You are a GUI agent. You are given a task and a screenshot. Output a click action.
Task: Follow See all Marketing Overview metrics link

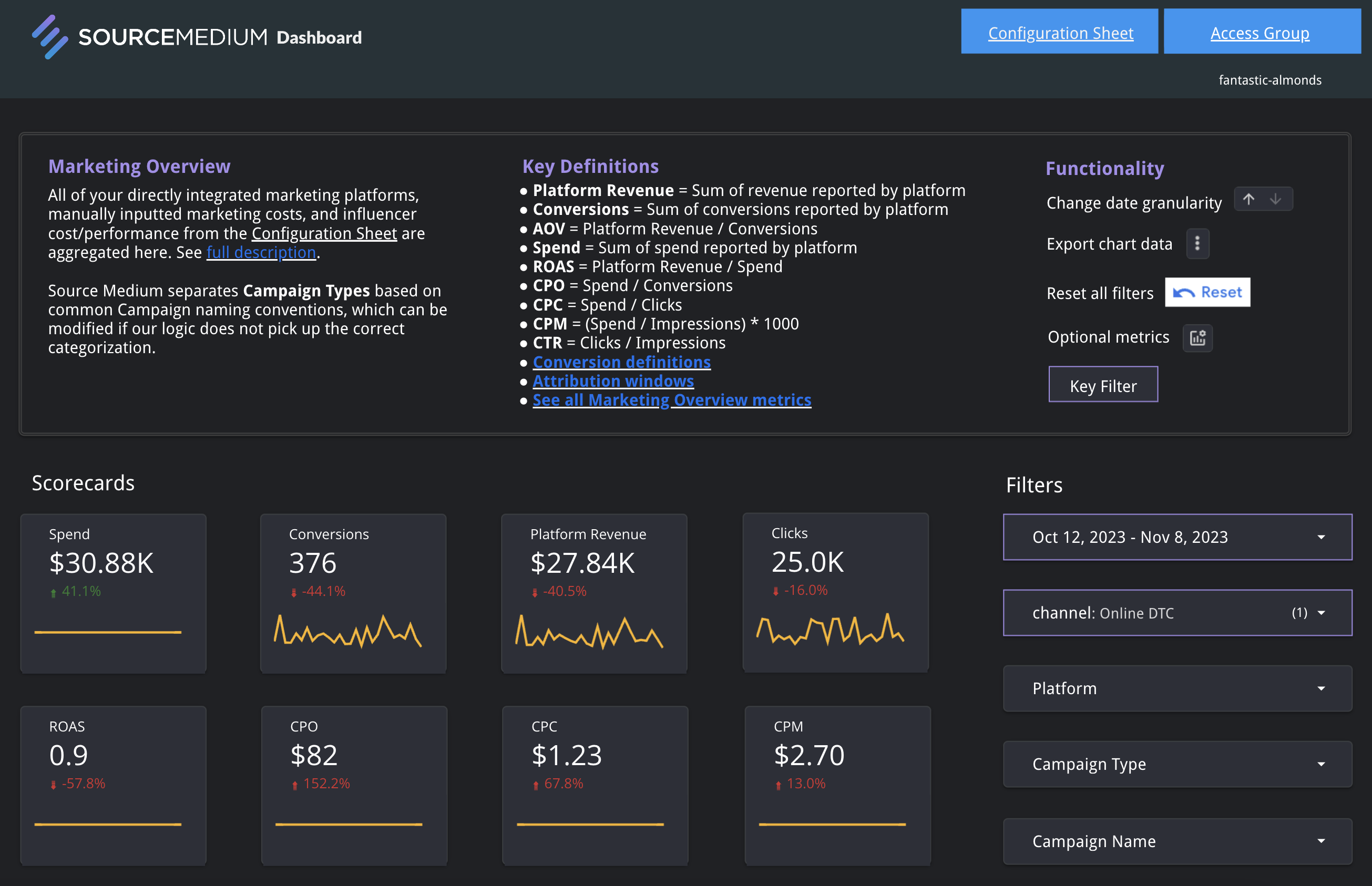(672, 400)
